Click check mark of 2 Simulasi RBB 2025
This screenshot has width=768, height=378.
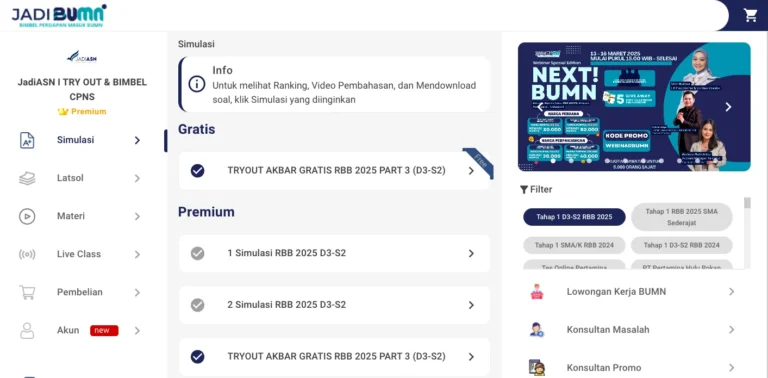[x=197, y=305]
